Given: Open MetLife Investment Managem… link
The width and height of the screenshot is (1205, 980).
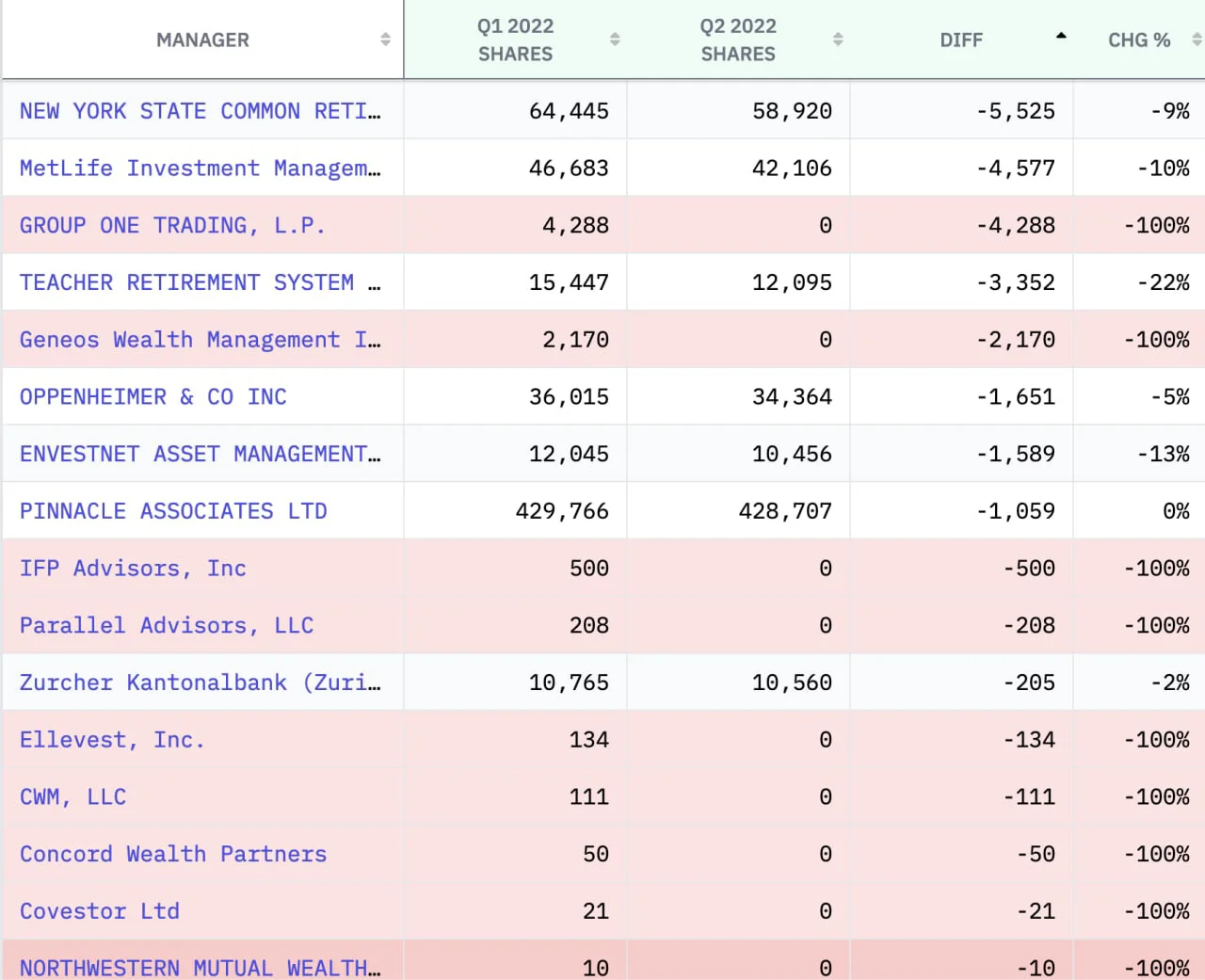Looking at the screenshot, I should click(x=201, y=169).
